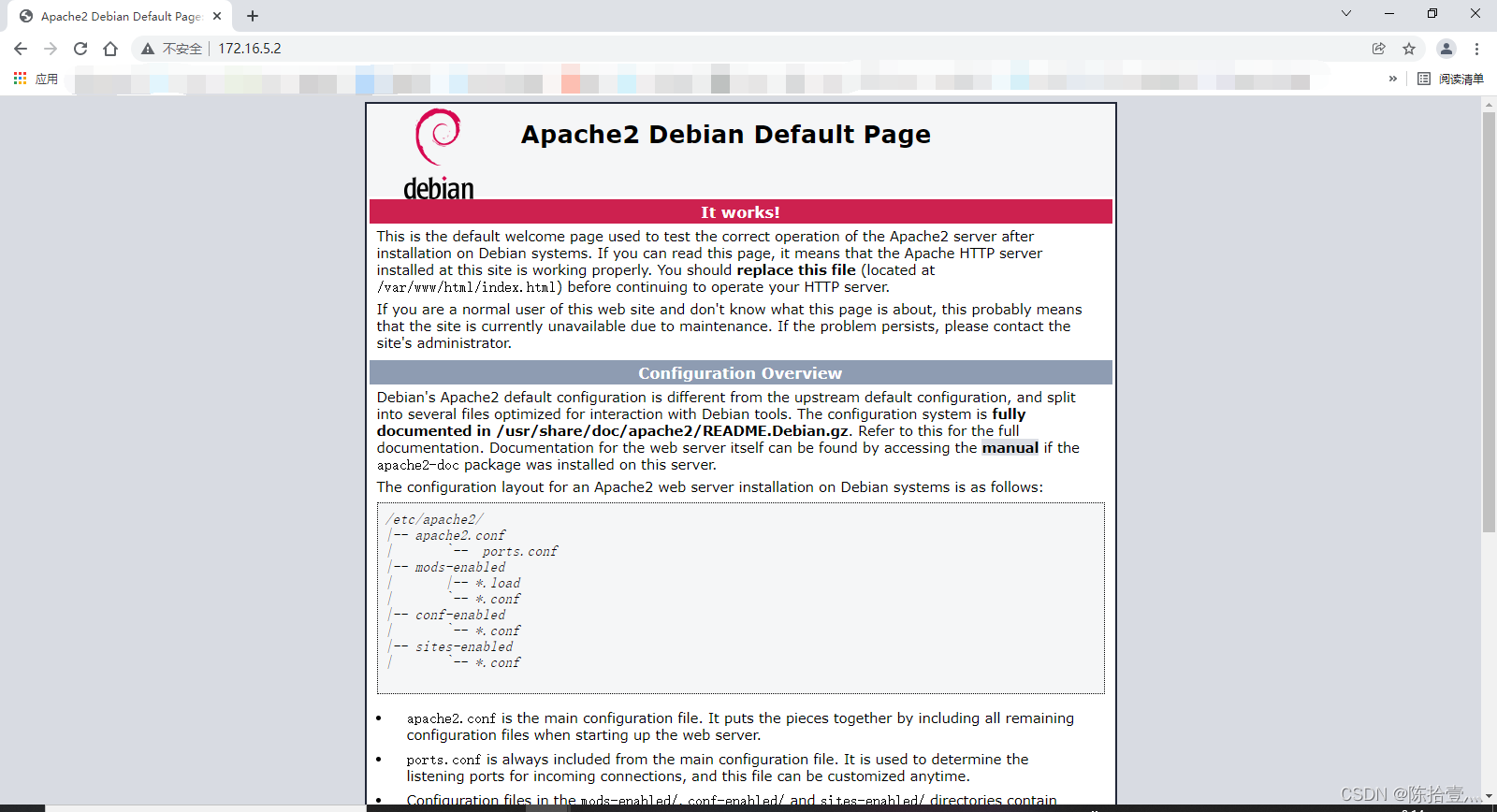Click the address bar URL 172.16.5.2
This screenshot has width=1497, height=812.
[x=250, y=49]
